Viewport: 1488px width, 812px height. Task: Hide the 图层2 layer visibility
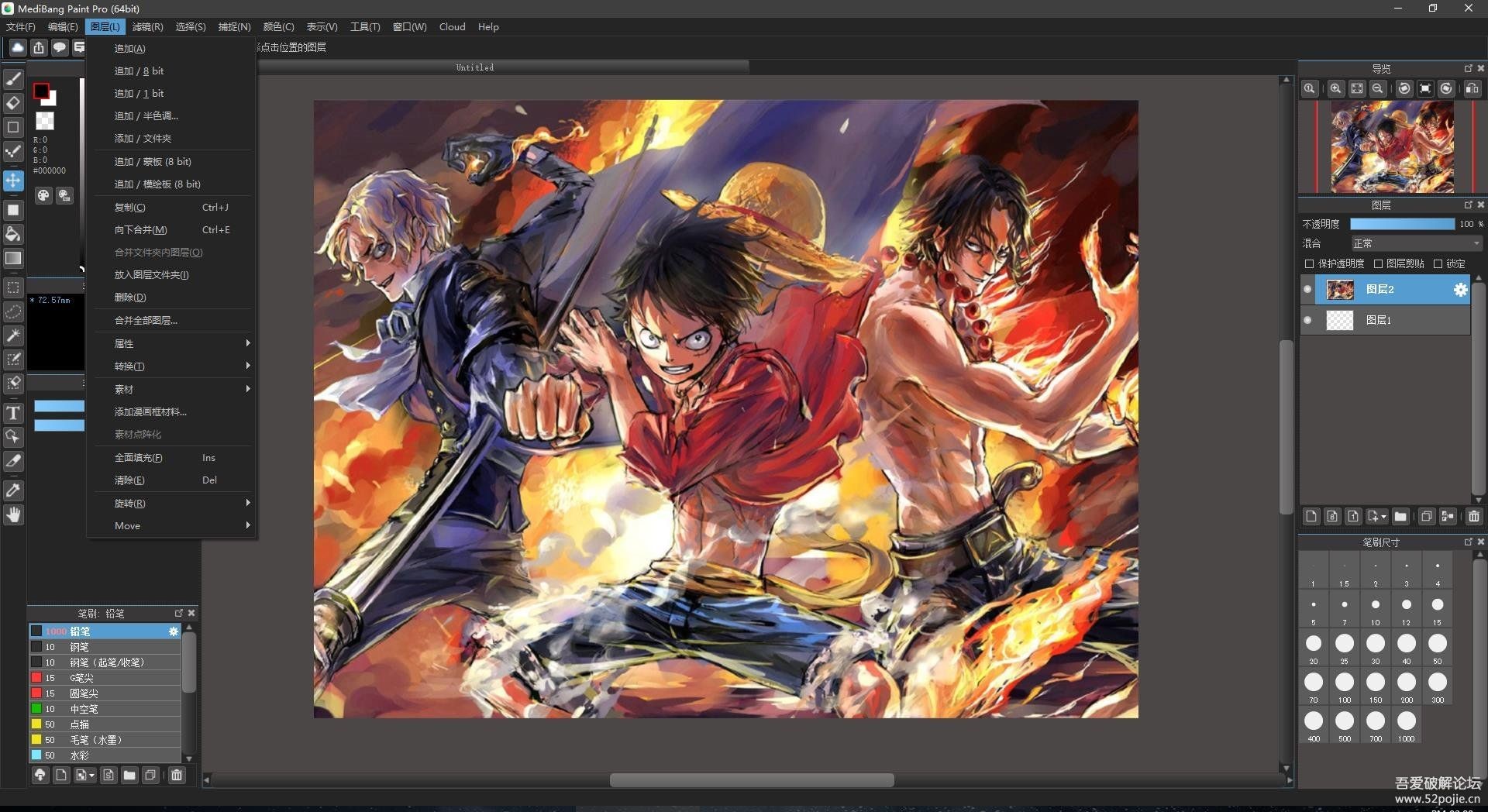tap(1307, 290)
